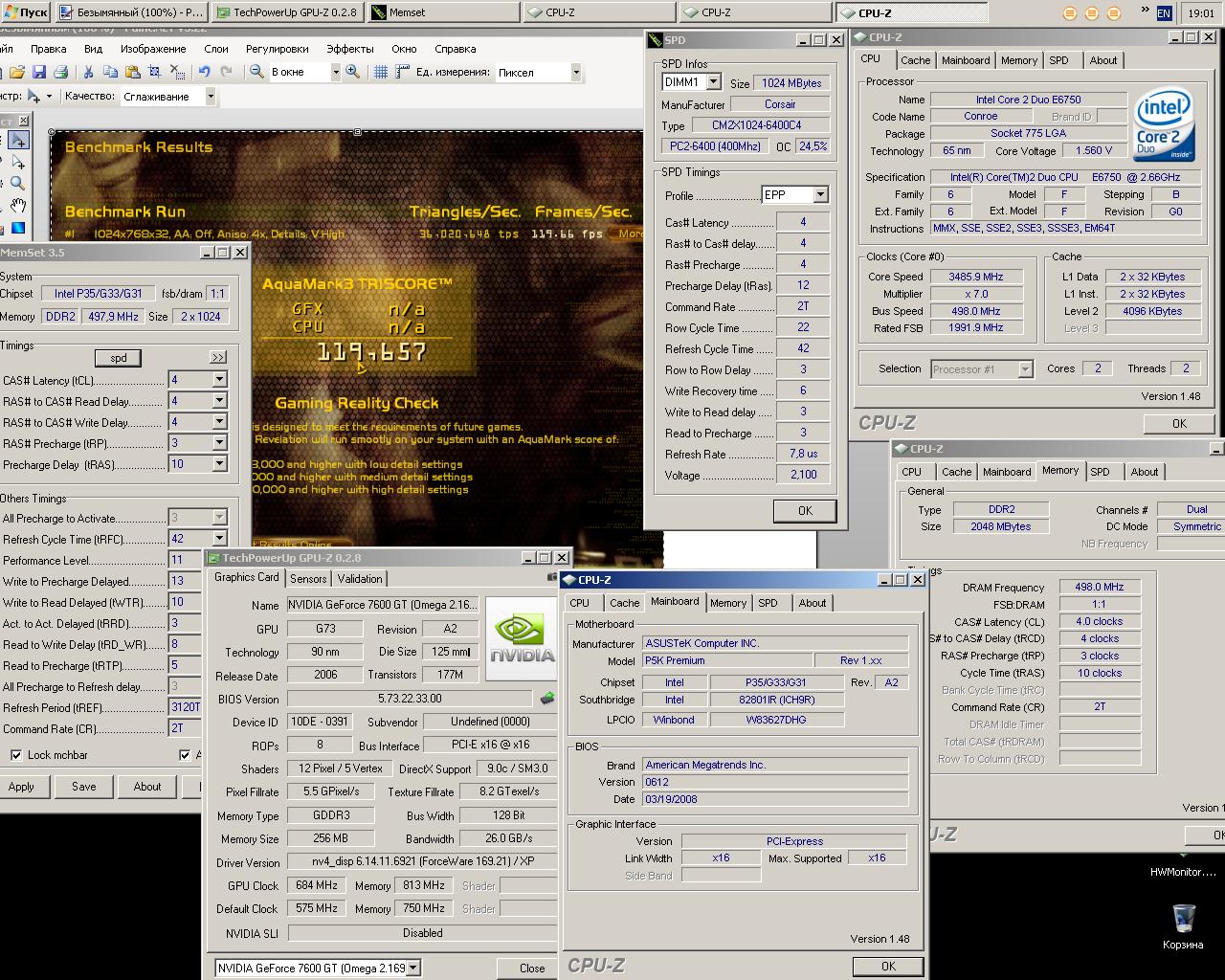
Task: Click Apply in the MemSet window
Action: coord(21,787)
